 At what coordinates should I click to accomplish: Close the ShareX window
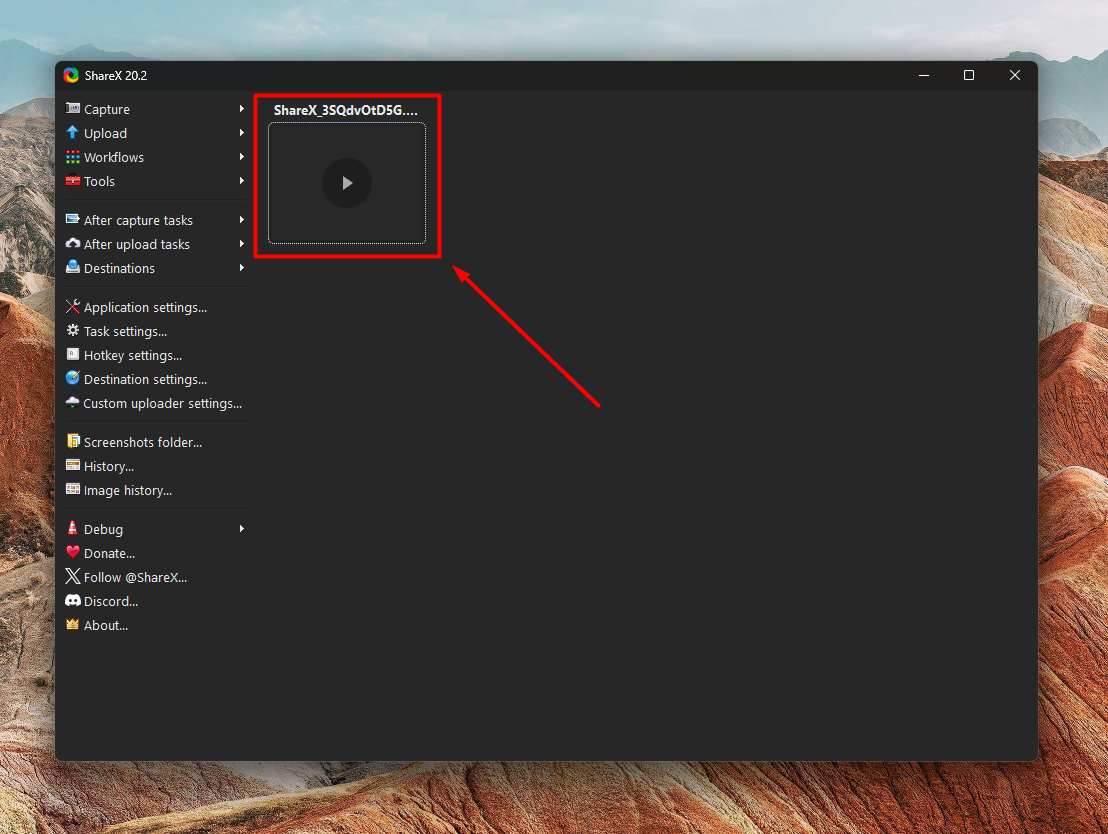pyautogui.click(x=1015, y=76)
